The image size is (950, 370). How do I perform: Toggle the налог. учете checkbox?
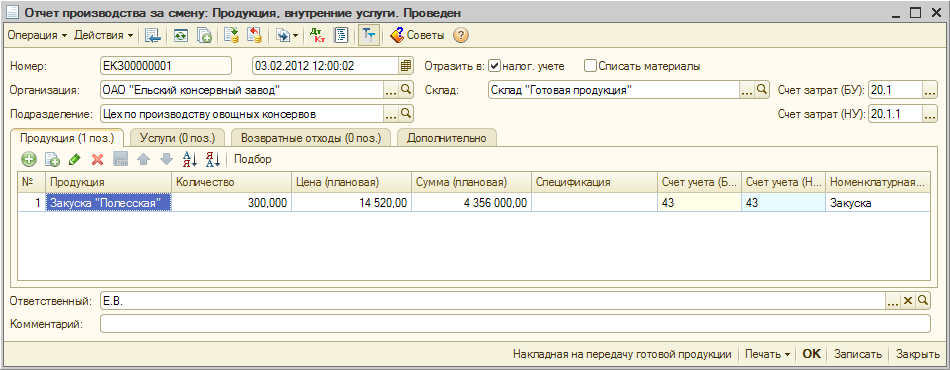point(495,65)
